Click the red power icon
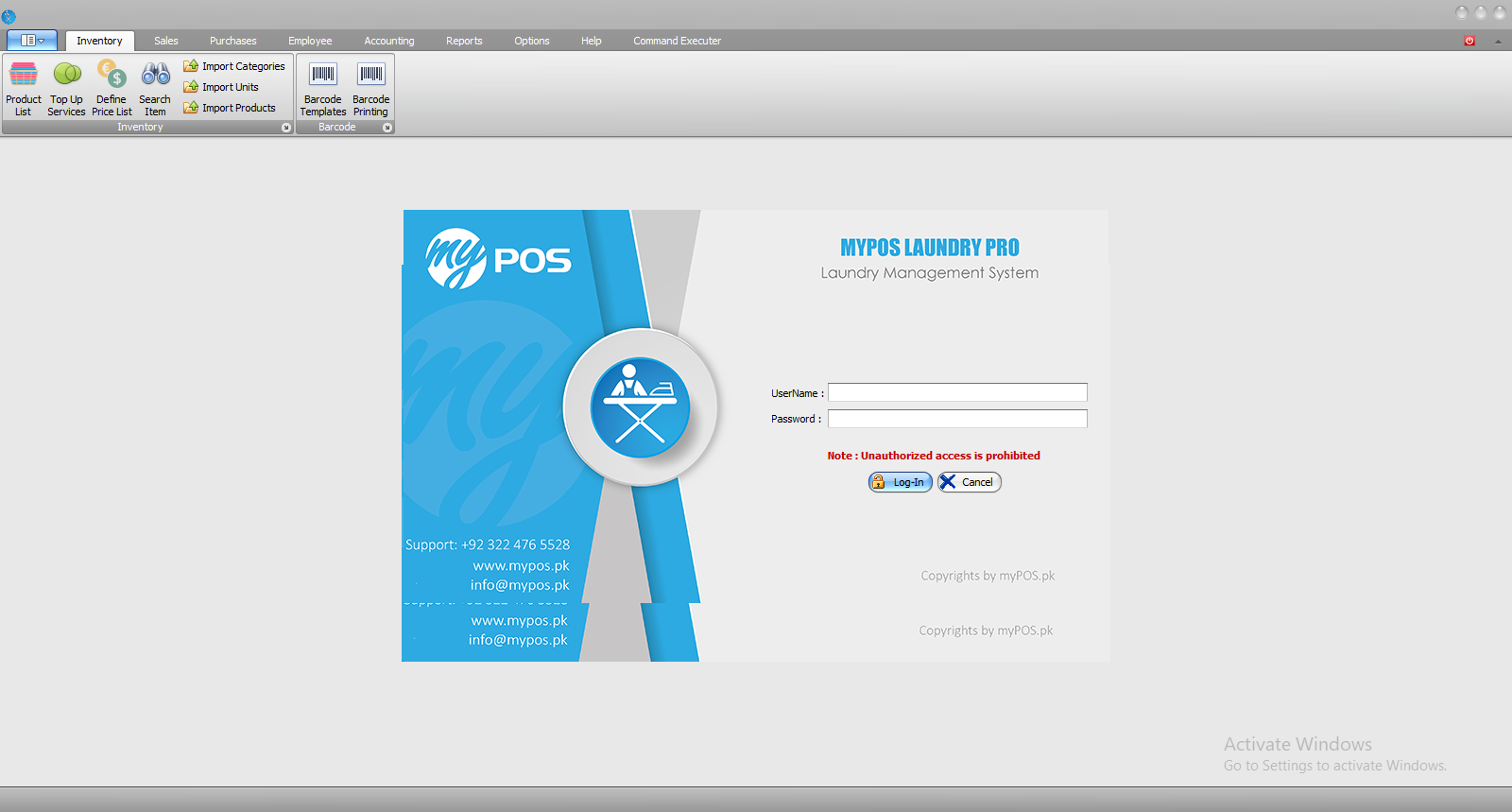The width and height of the screenshot is (1512, 812). [1469, 41]
